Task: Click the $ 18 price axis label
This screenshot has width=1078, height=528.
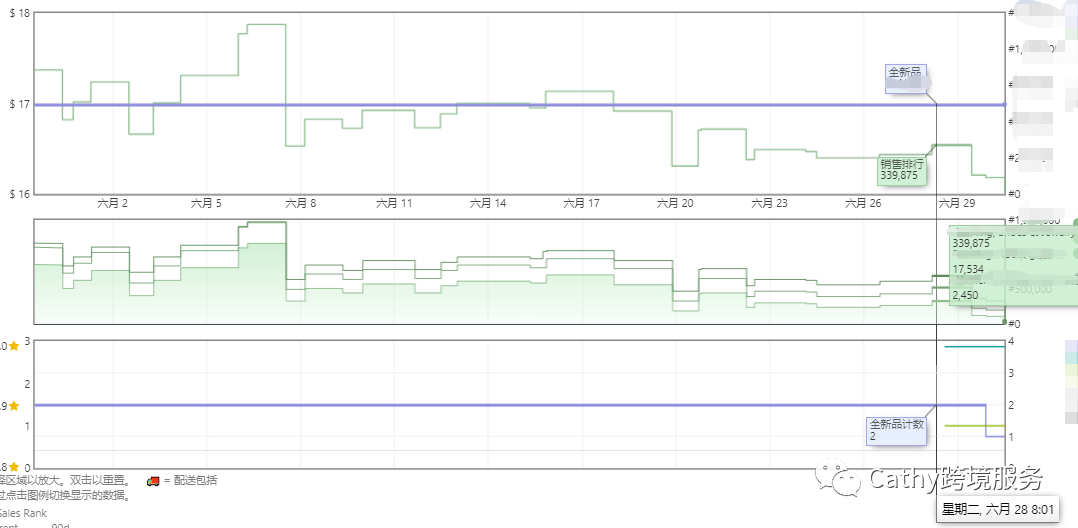Action: (20, 13)
